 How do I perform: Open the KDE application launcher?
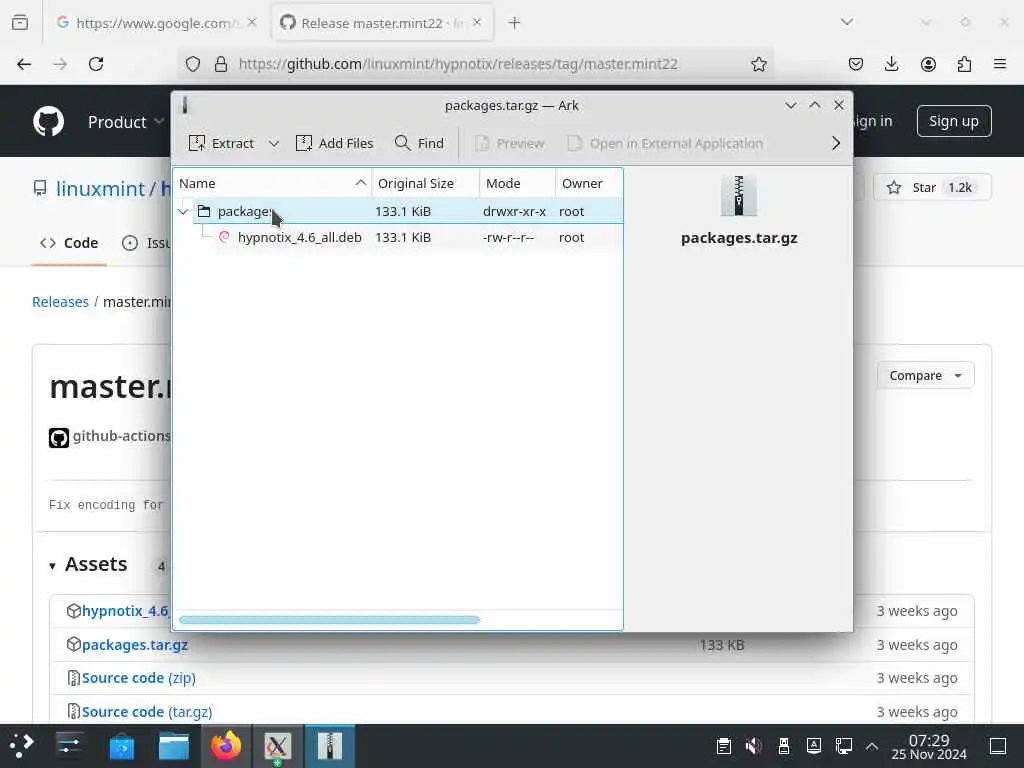point(22,746)
